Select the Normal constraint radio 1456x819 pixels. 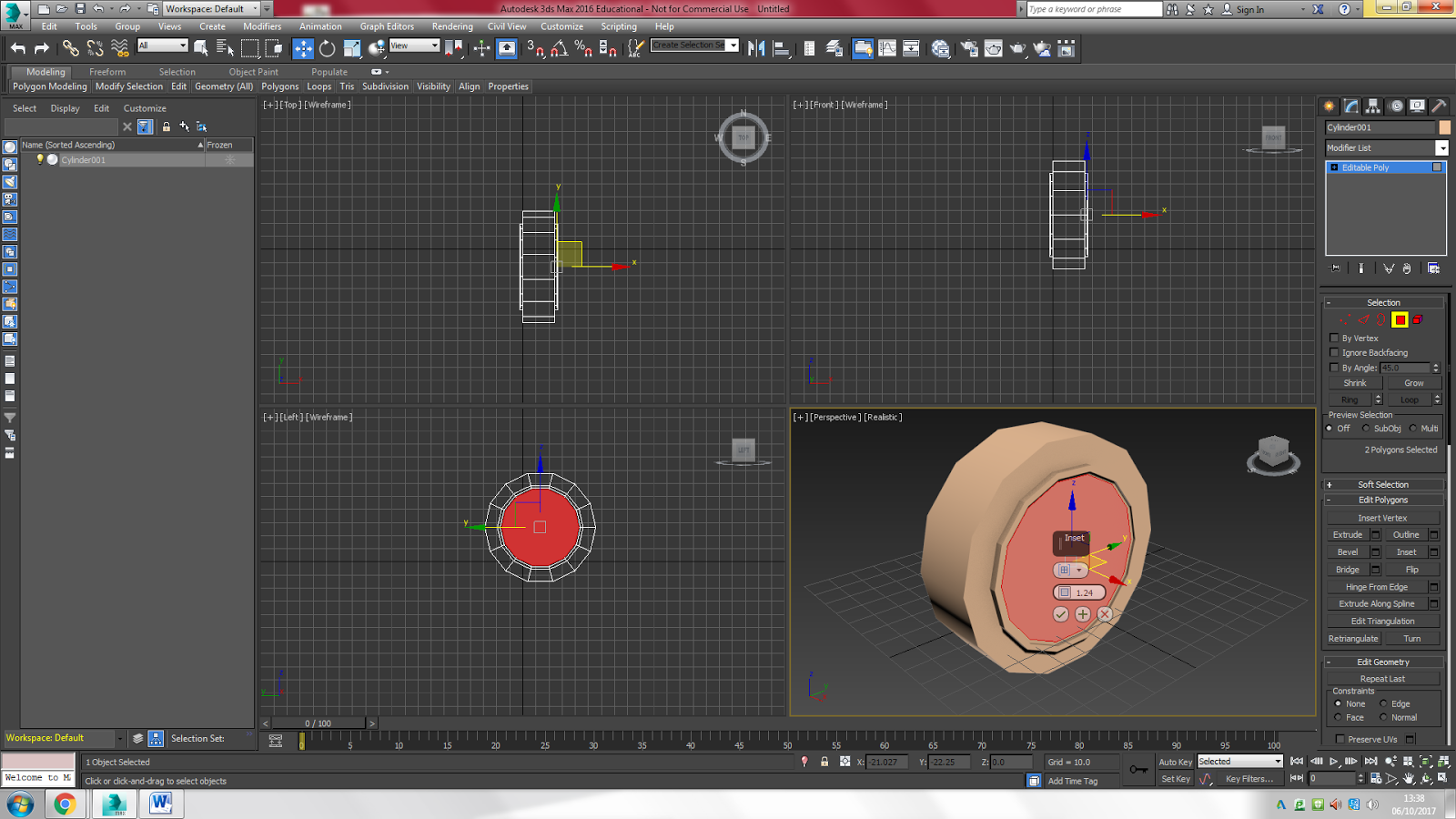(1383, 717)
